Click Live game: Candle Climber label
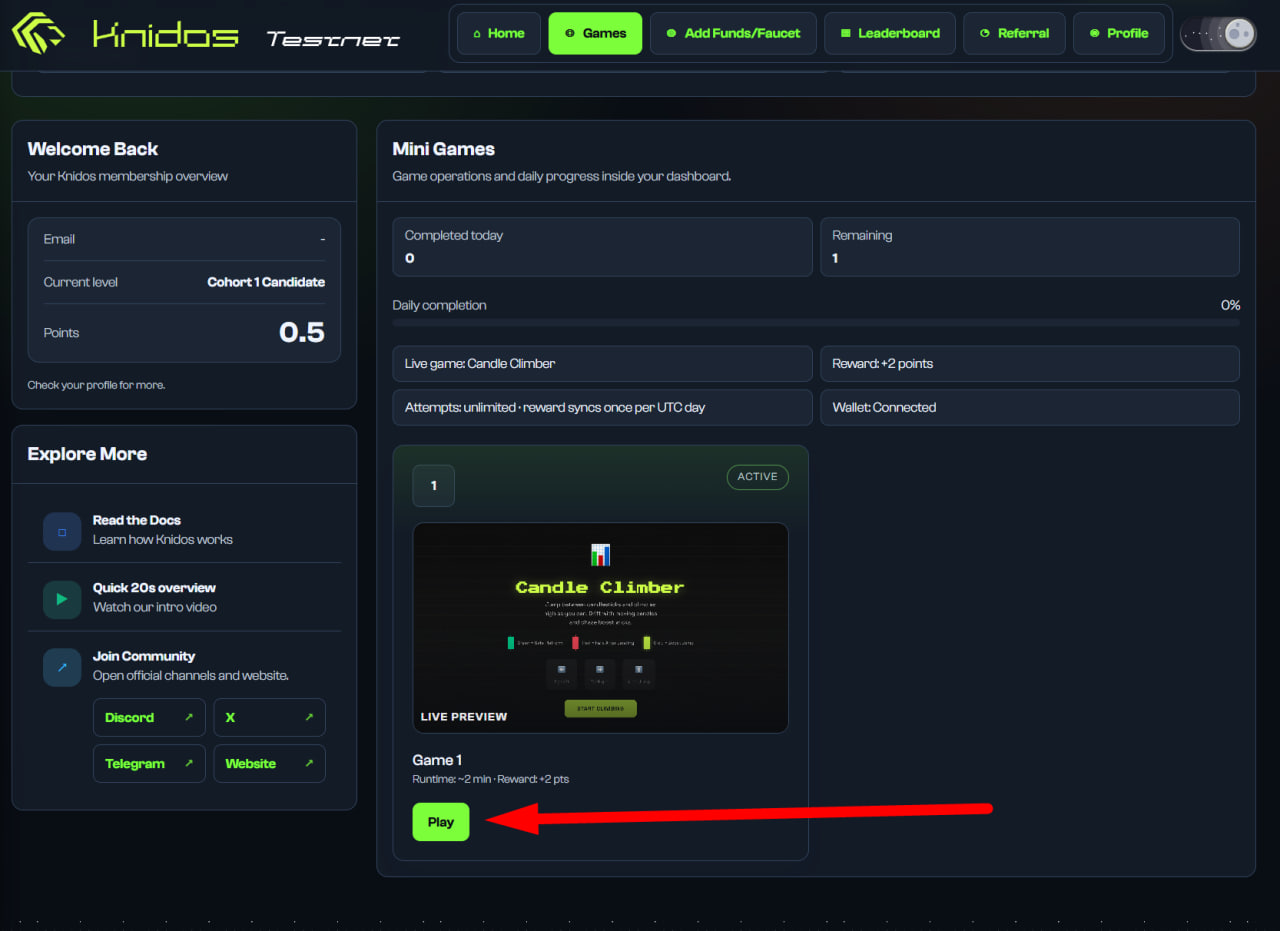The height and width of the screenshot is (931, 1280). click(602, 363)
